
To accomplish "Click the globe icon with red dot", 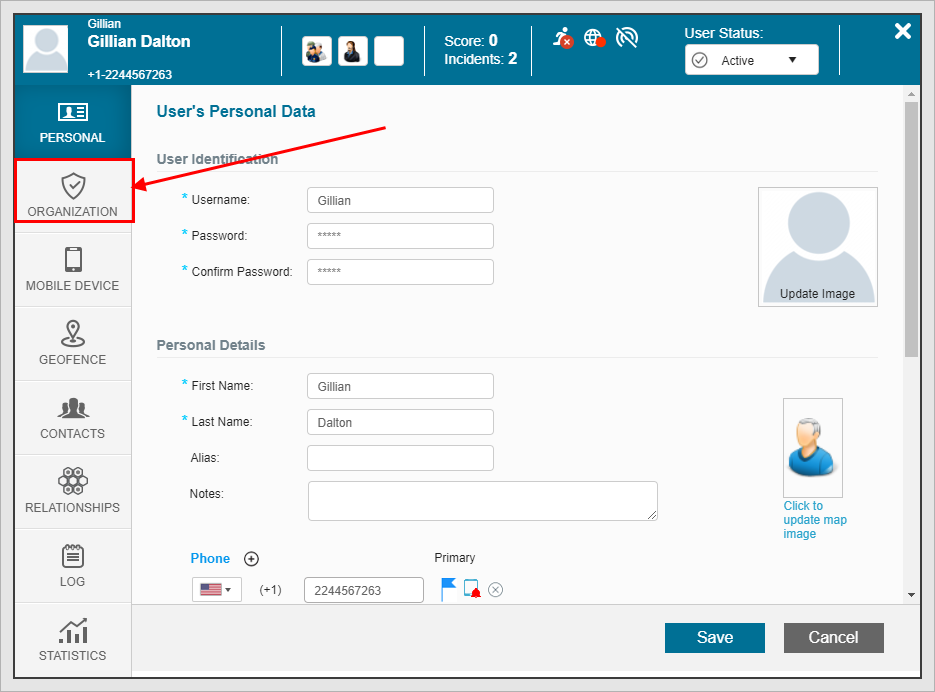I will pos(594,39).
